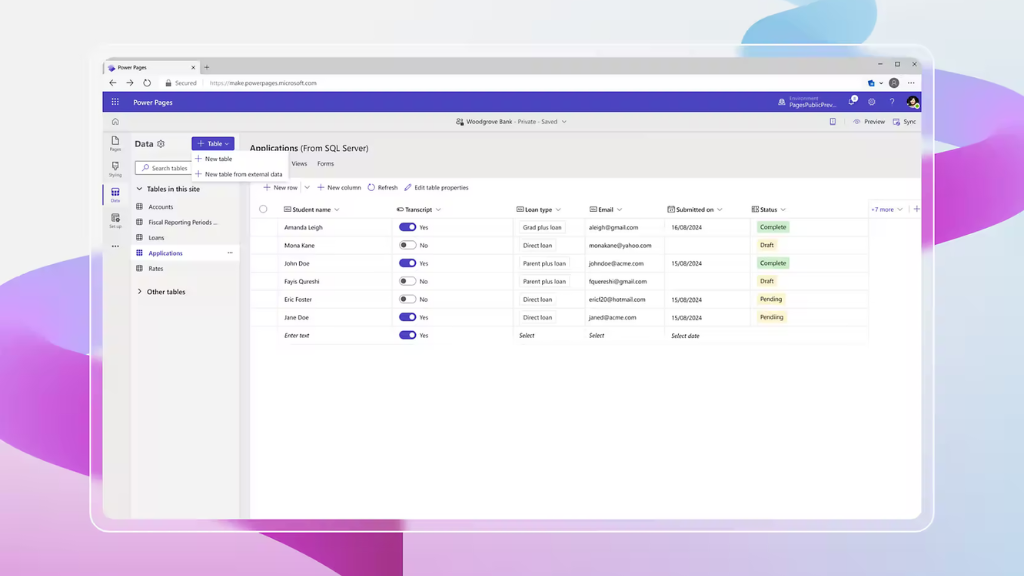The height and width of the screenshot is (576, 1024).
Task: Go to the Home icon
Action: [115, 121]
